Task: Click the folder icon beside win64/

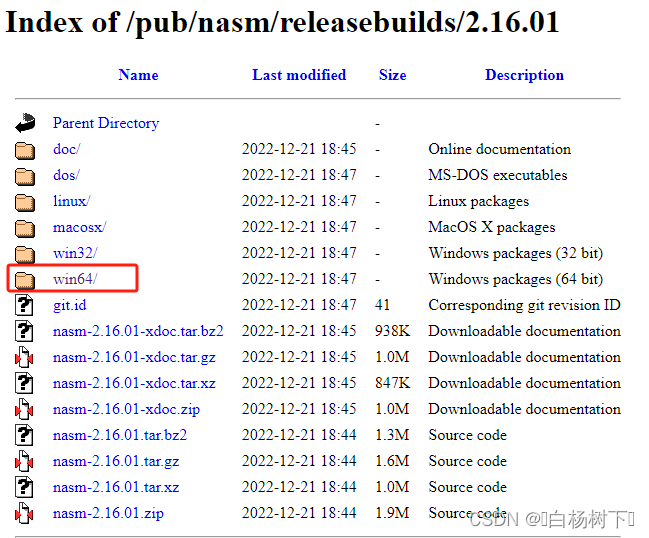Action: point(25,281)
